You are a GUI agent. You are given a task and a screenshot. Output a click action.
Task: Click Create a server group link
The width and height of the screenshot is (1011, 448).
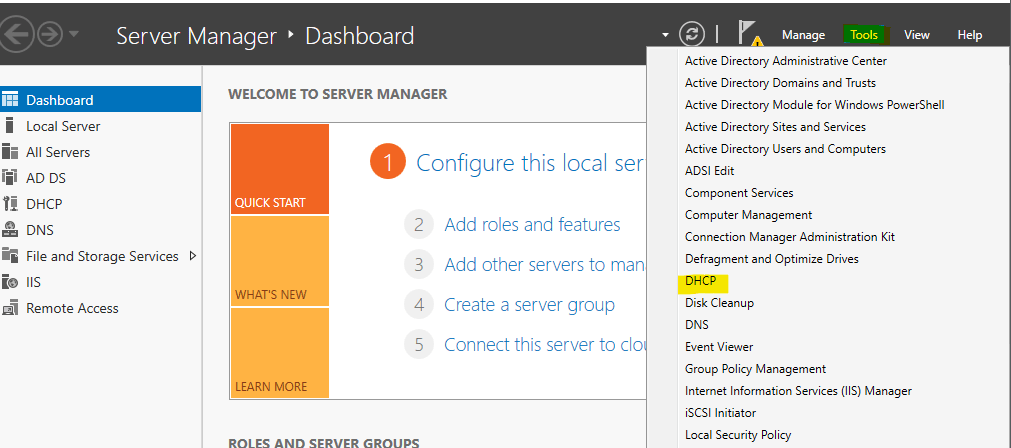point(529,305)
